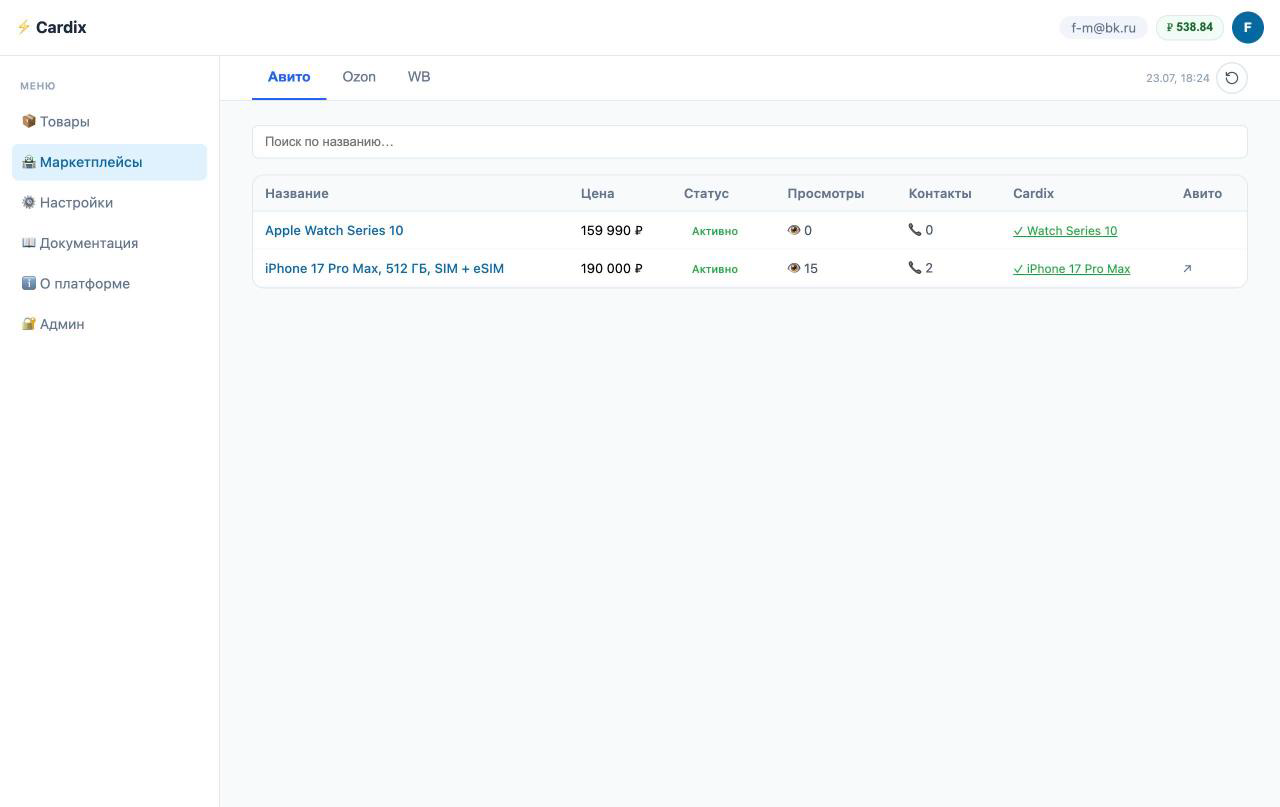Screen dimensions: 1280x807
Task: Click the book icon beside Документация
Action: (x=29, y=243)
